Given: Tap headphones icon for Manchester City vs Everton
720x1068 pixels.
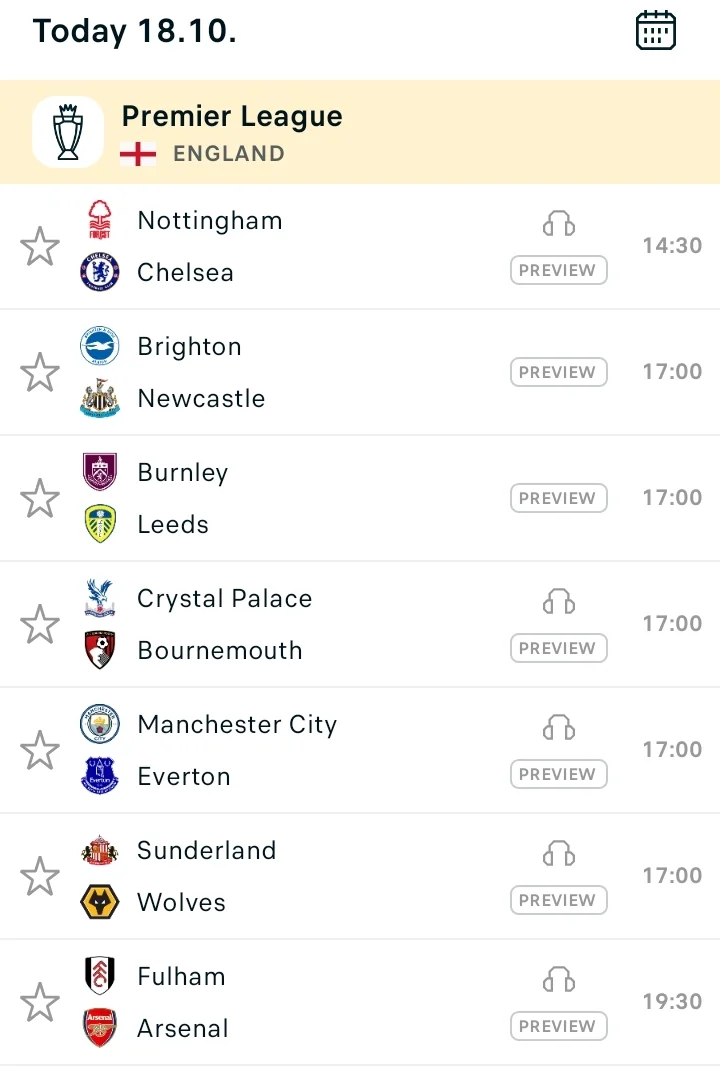Looking at the screenshot, I should pos(559,727).
